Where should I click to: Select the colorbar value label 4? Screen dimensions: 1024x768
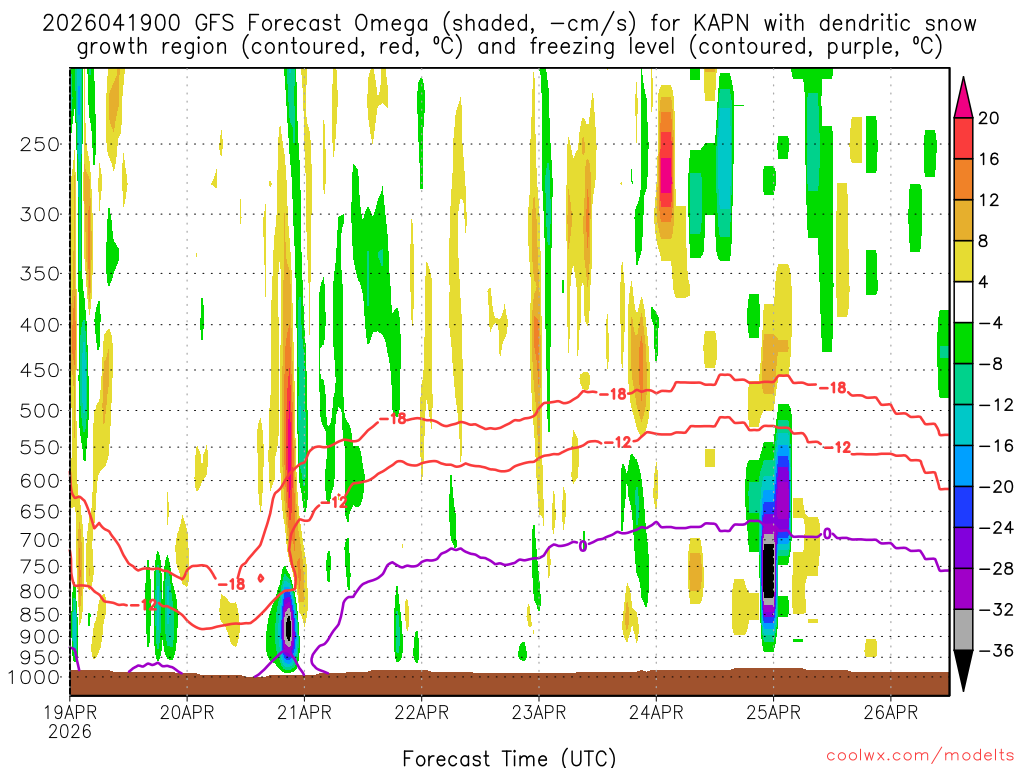(984, 282)
